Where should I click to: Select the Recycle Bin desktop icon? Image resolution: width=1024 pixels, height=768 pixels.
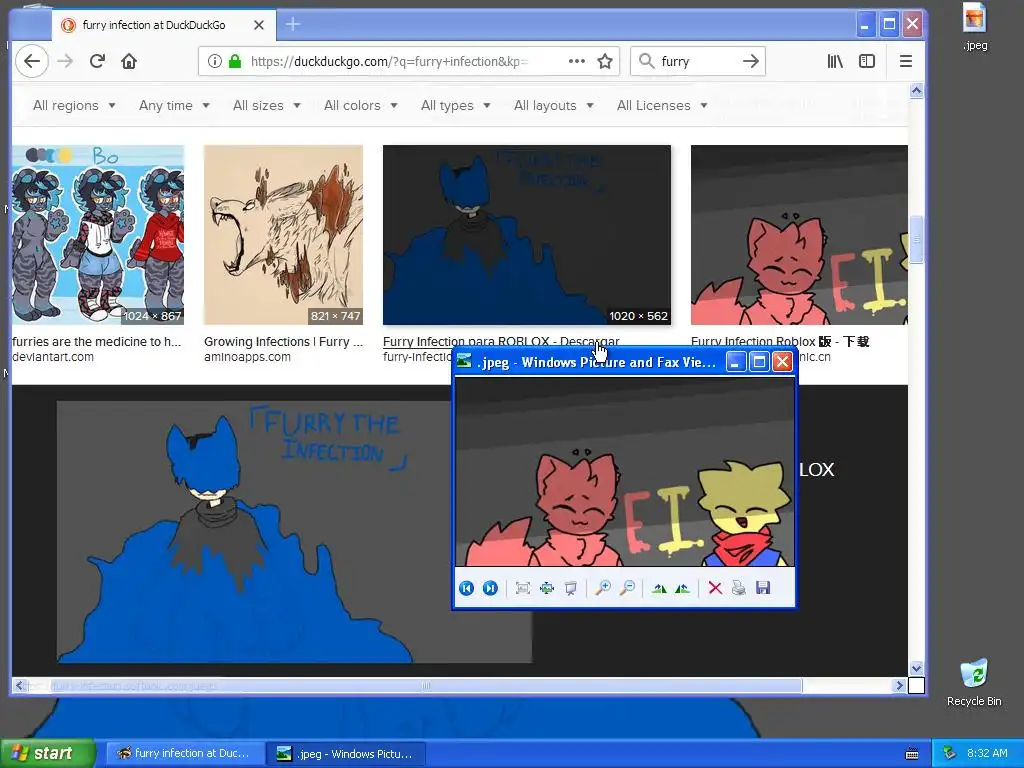click(974, 682)
